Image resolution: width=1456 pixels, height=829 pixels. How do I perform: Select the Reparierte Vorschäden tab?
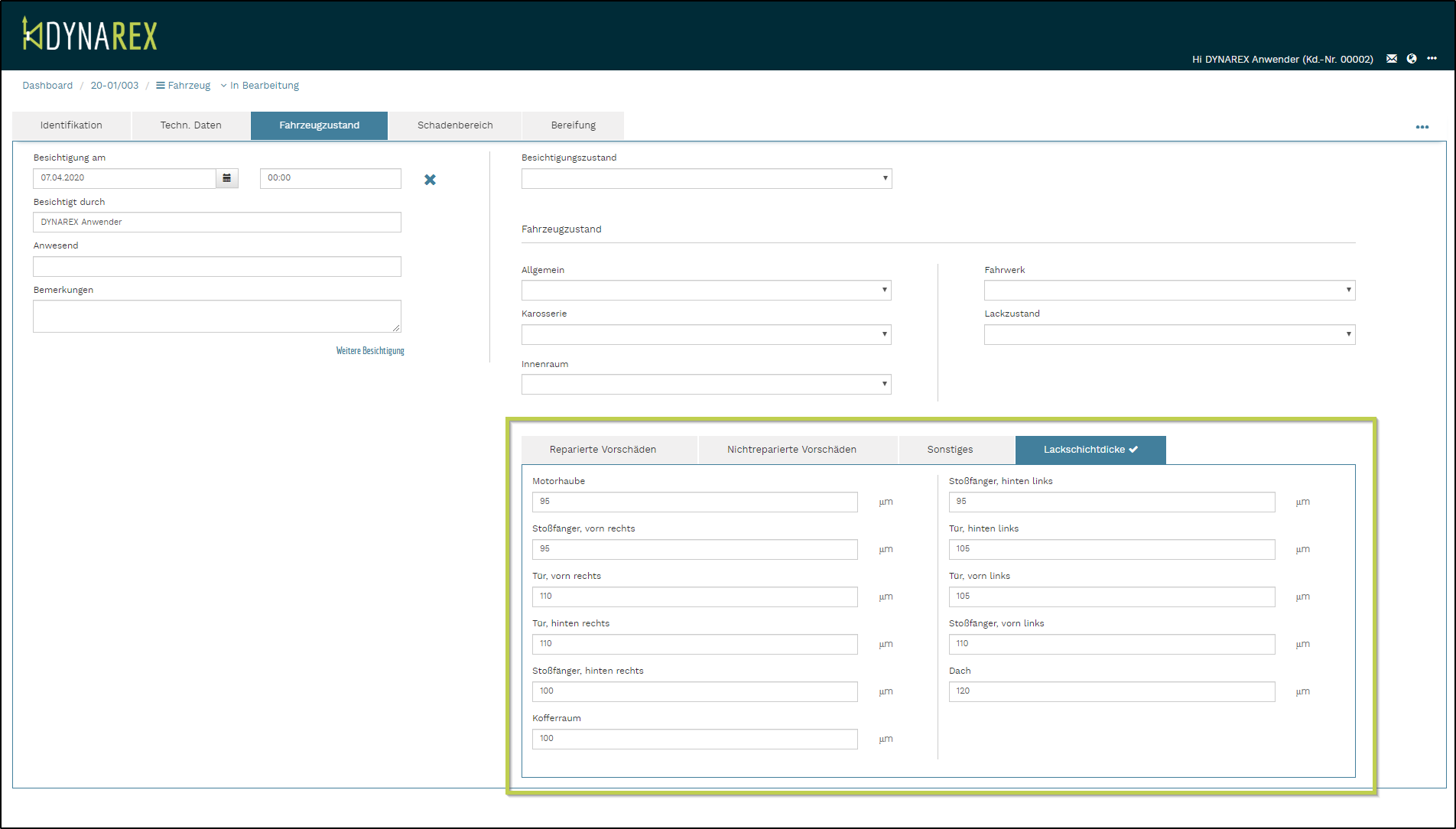[x=603, y=450]
